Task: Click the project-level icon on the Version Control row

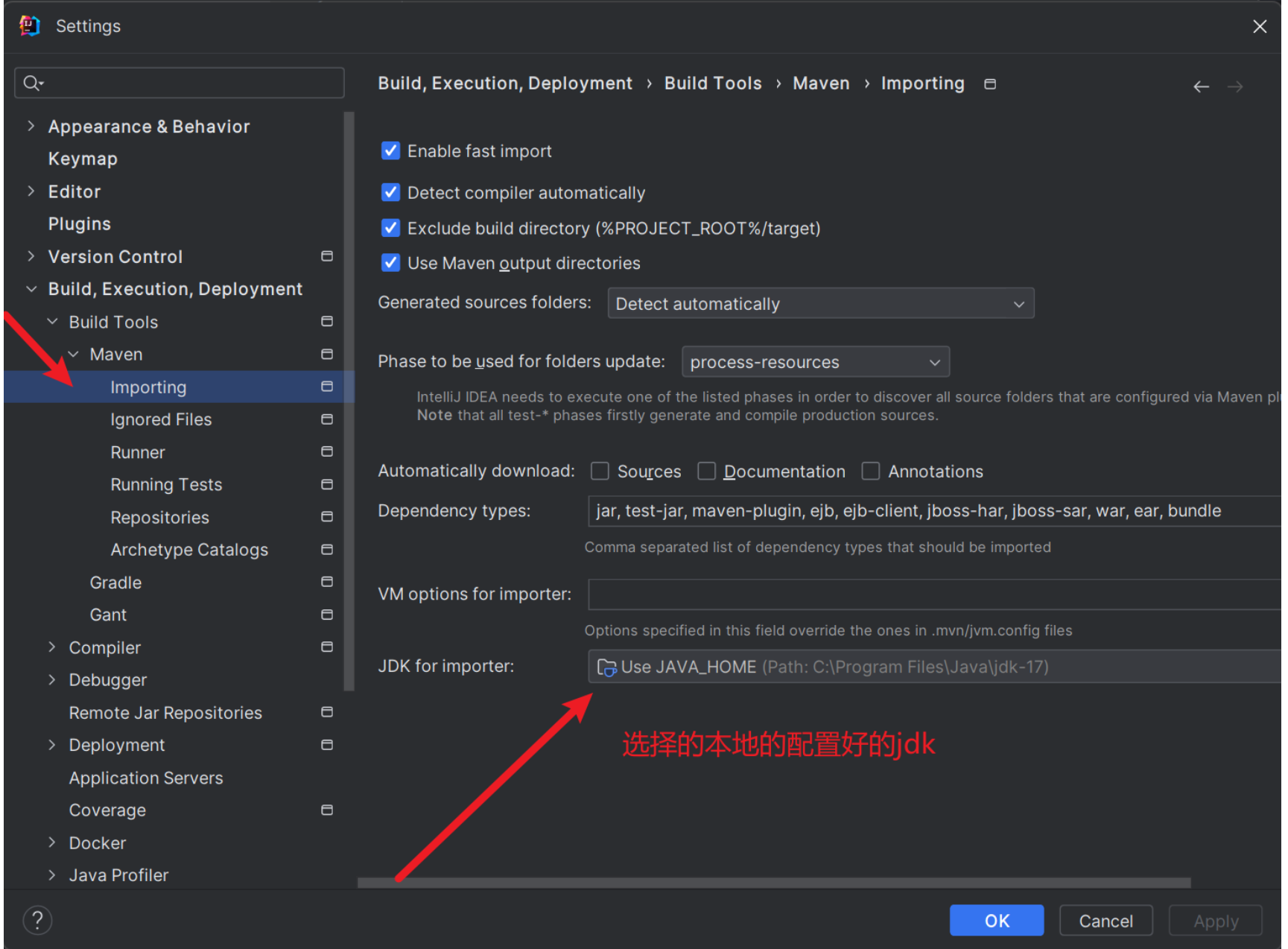Action: 326,256
